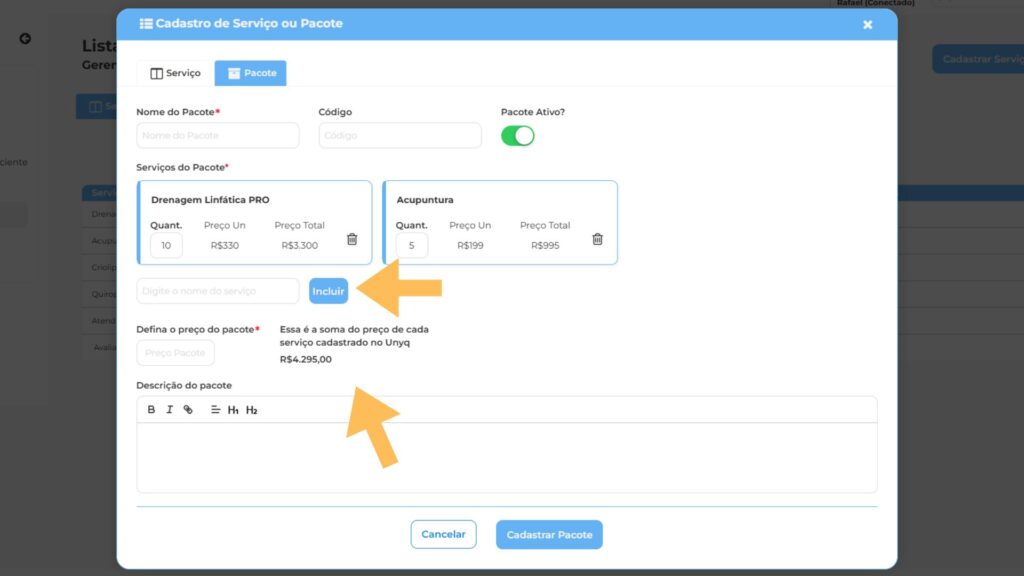Click Cancelar to discard the package
The image size is (1024, 576).
coord(443,534)
